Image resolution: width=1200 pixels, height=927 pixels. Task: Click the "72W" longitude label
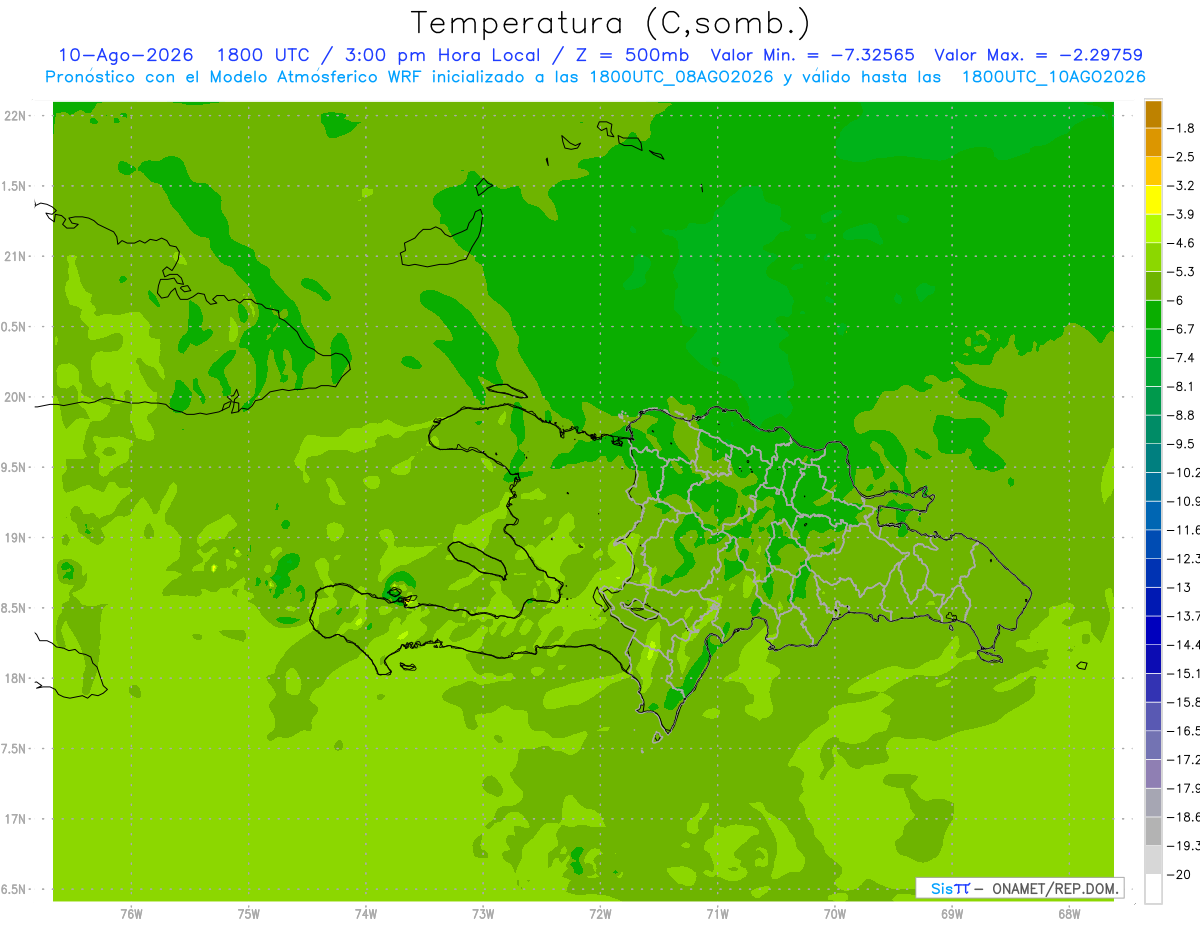pos(600,914)
